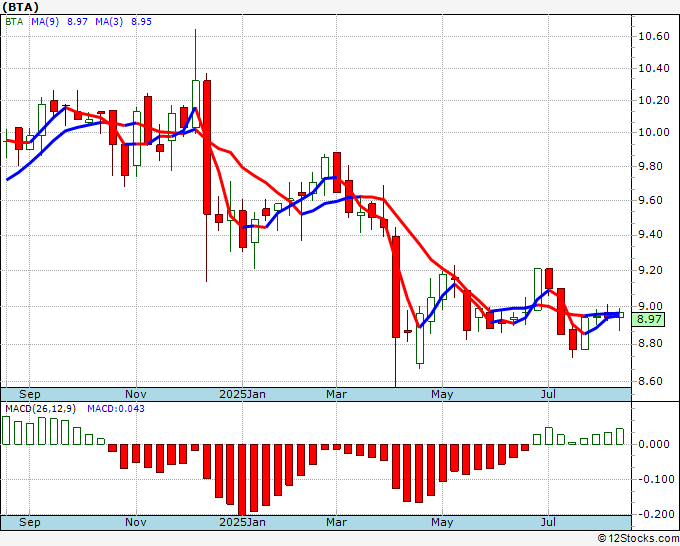Click the MA(9) legend label
The height and width of the screenshot is (546, 680).
45,22
